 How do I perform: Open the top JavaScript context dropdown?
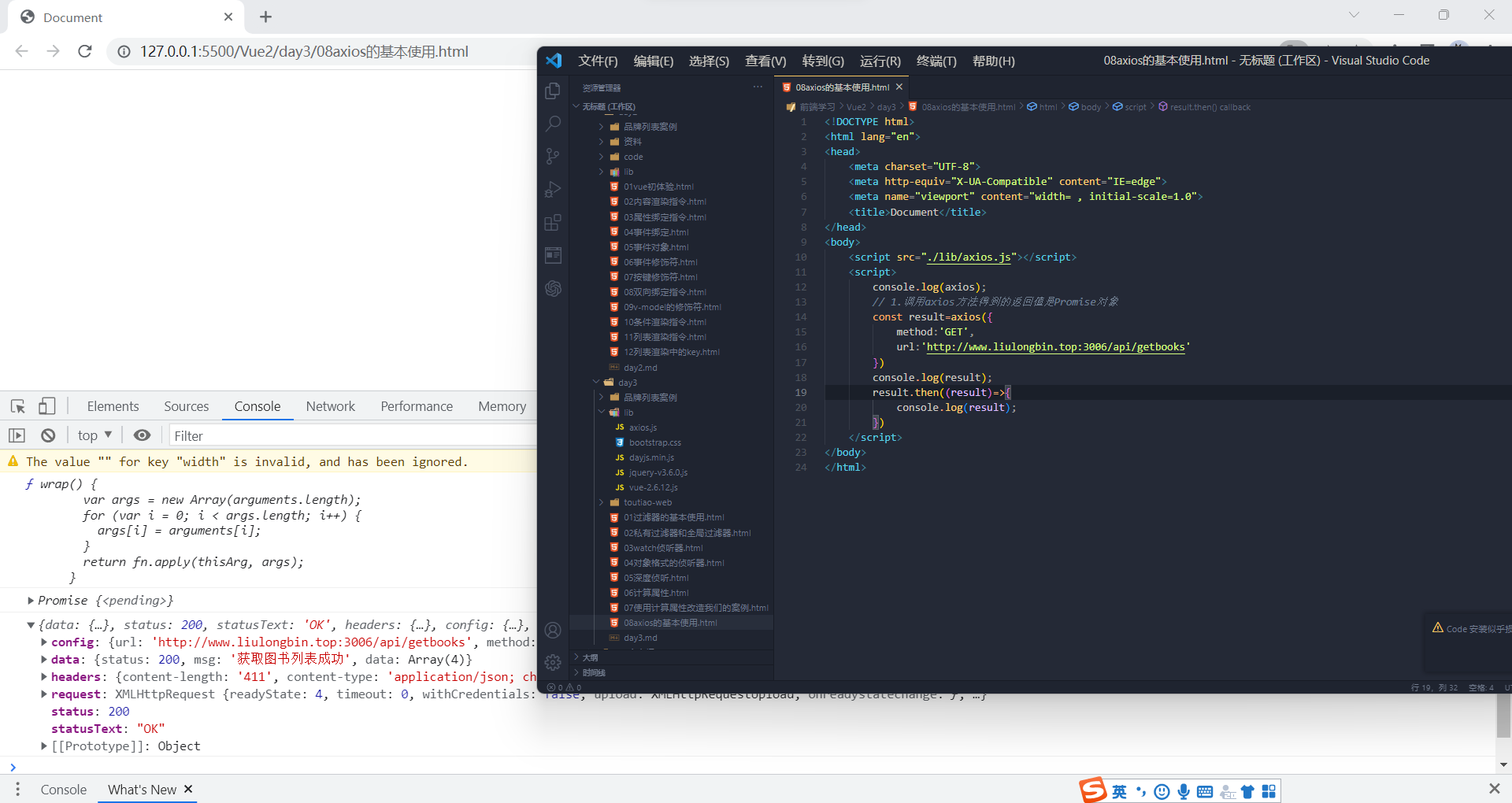click(95, 435)
